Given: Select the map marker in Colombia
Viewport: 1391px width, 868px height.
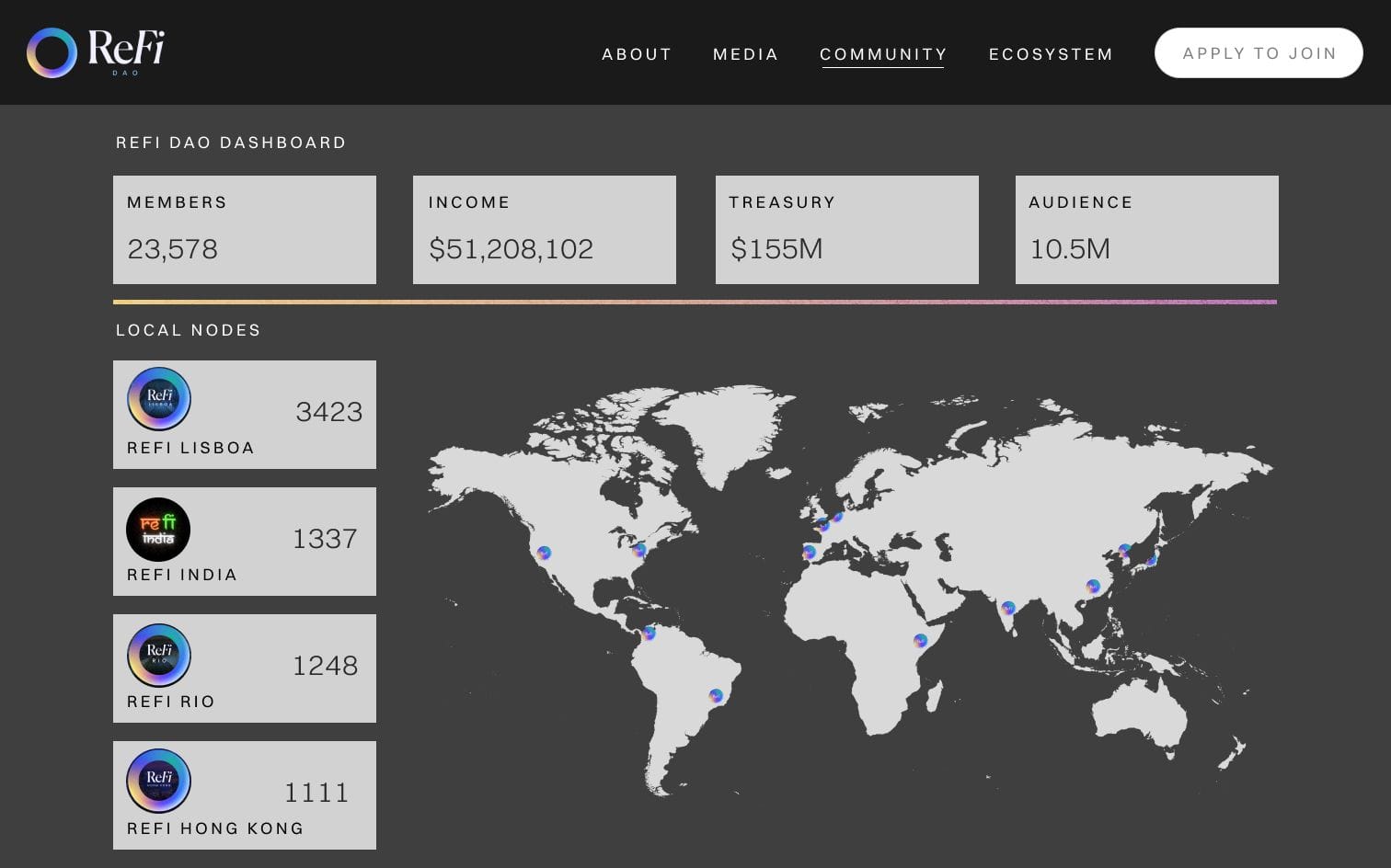Looking at the screenshot, I should (650, 633).
